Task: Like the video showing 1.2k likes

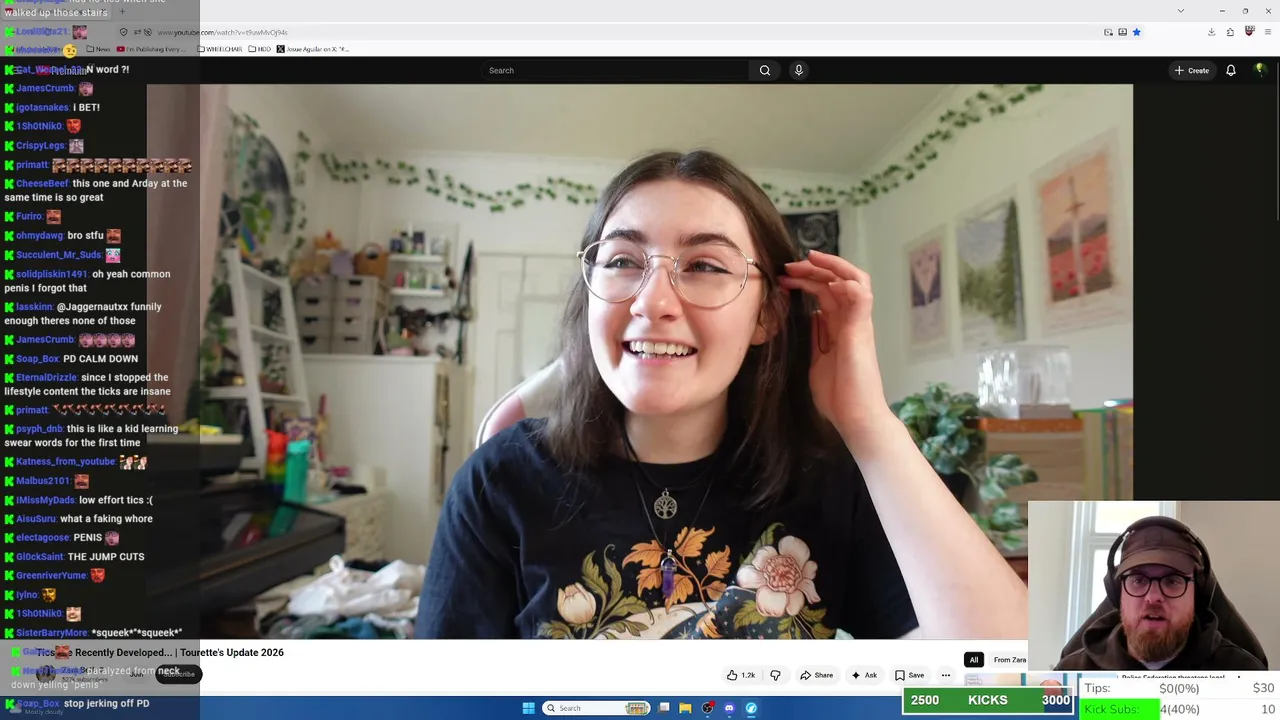Action: pos(741,675)
